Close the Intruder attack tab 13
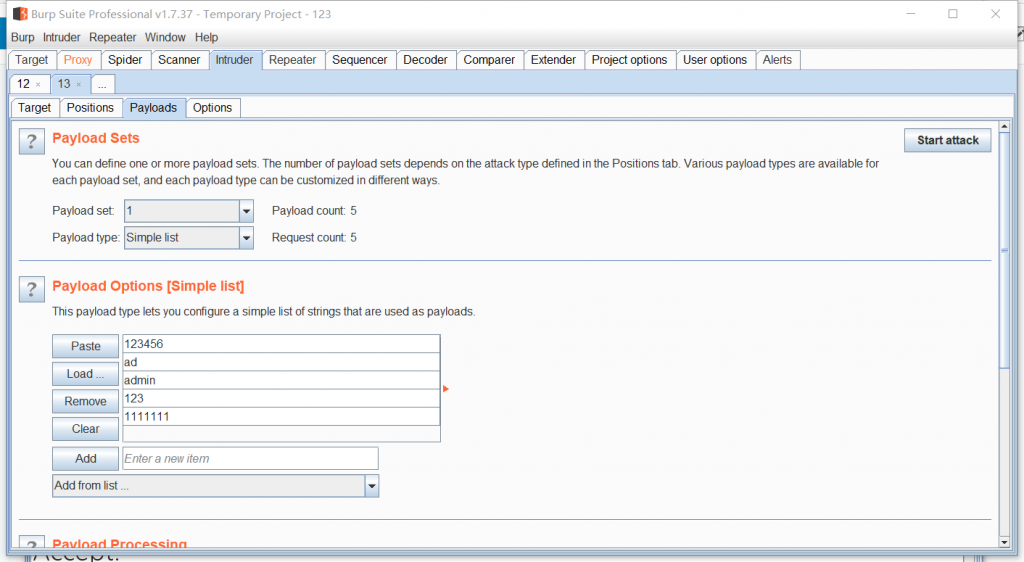This screenshot has height=562, width=1024. [x=79, y=85]
